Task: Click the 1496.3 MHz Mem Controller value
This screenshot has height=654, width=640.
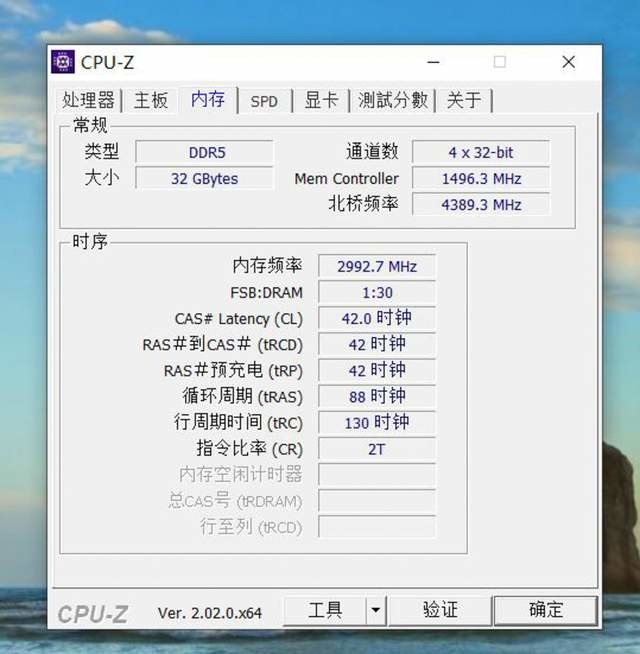Action: [x=481, y=179]
